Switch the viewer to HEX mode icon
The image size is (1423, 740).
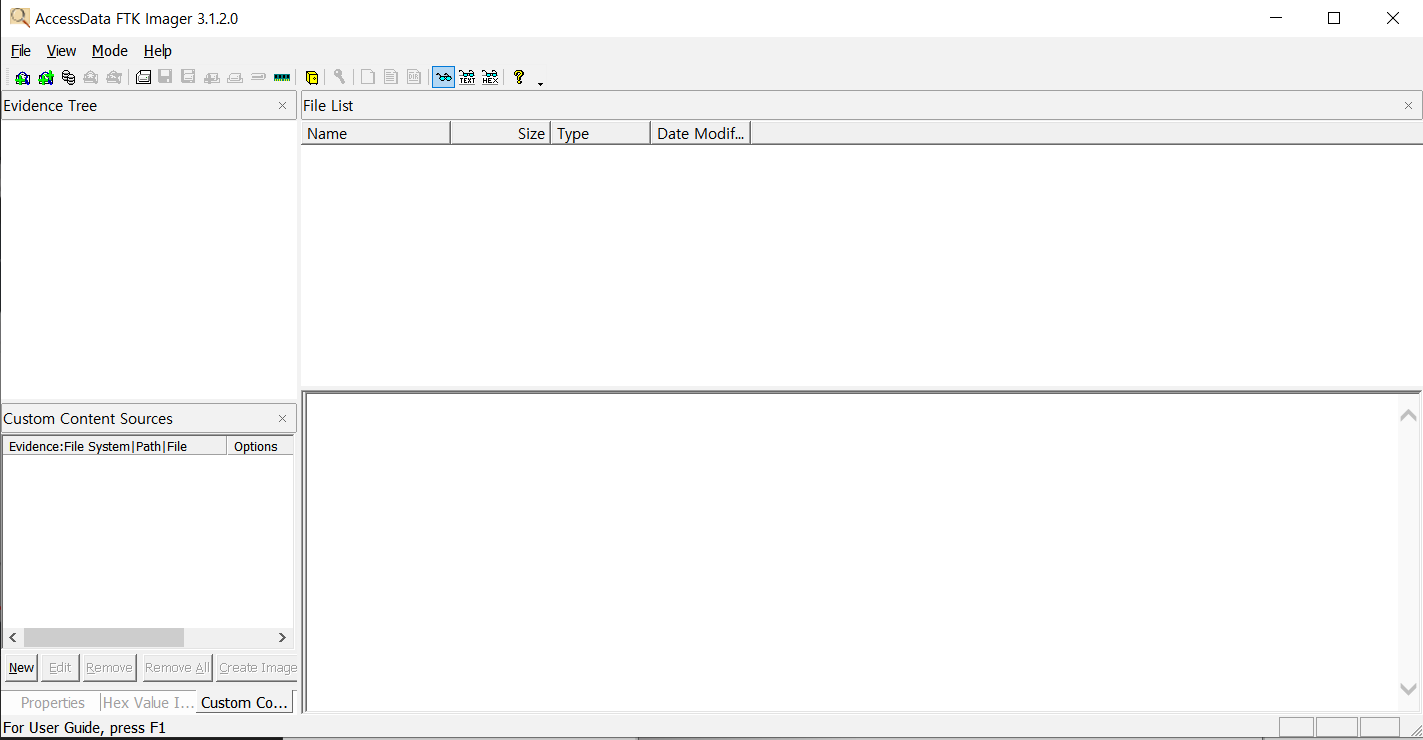pyautogui.click(x=490, y=77)
